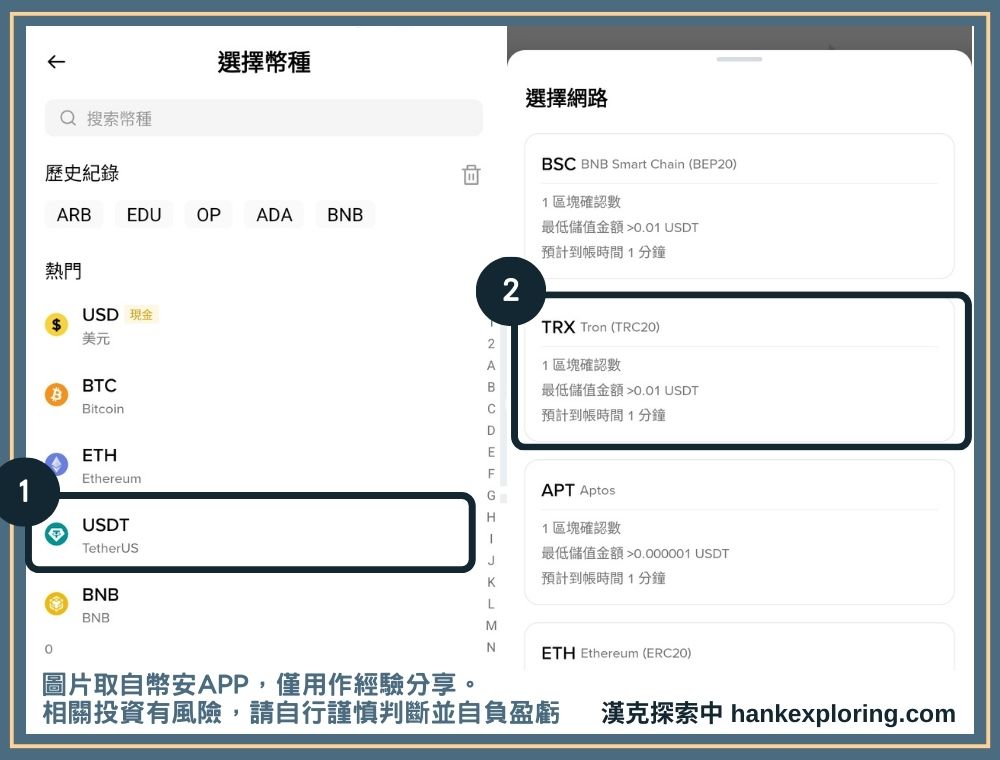Switch to the 歷史紀錄 ARB tag
This screenshot has width=1000, height=760.
pos(73,214)
